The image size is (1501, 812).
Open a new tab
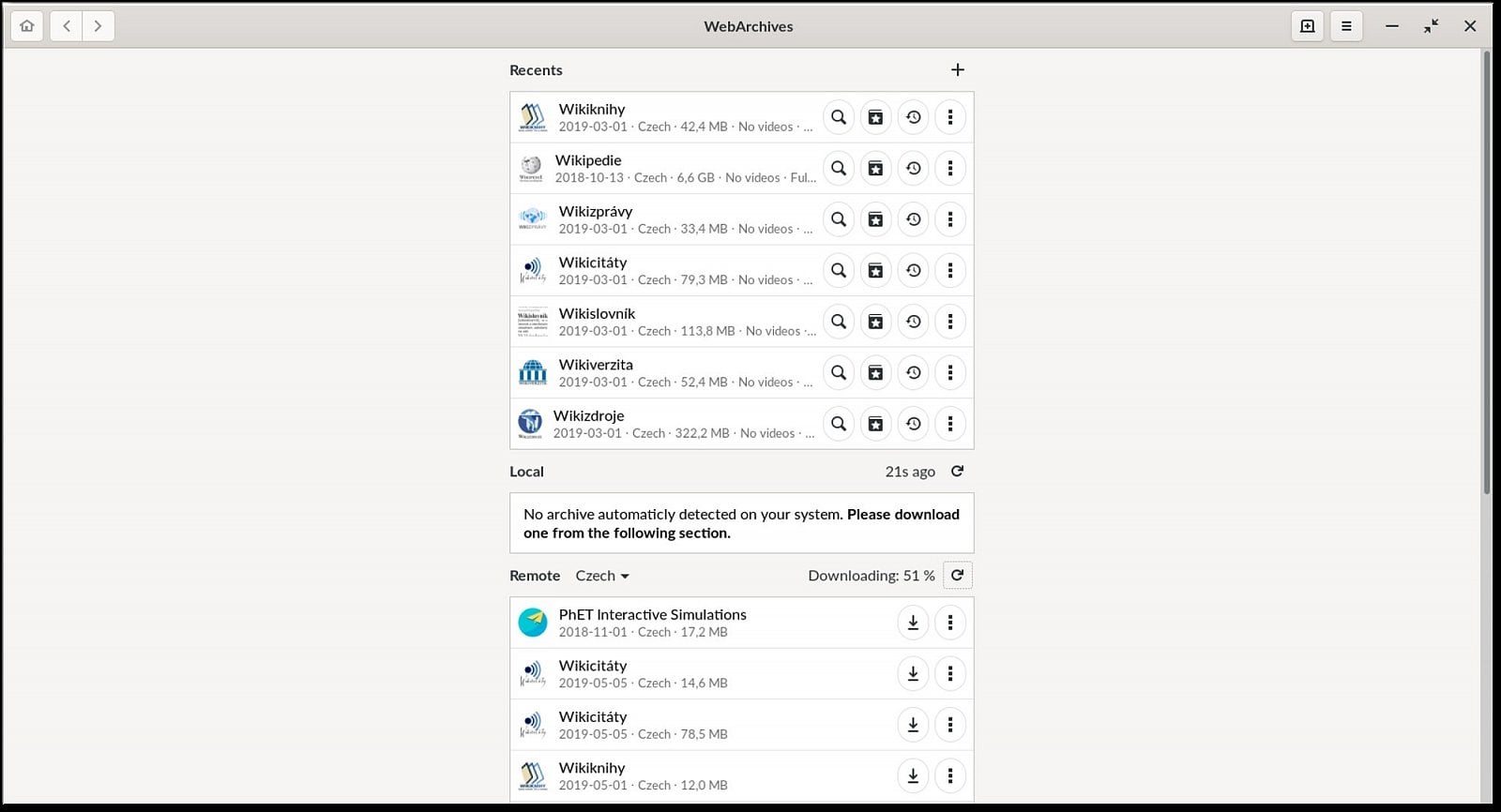pos(1307,26)
